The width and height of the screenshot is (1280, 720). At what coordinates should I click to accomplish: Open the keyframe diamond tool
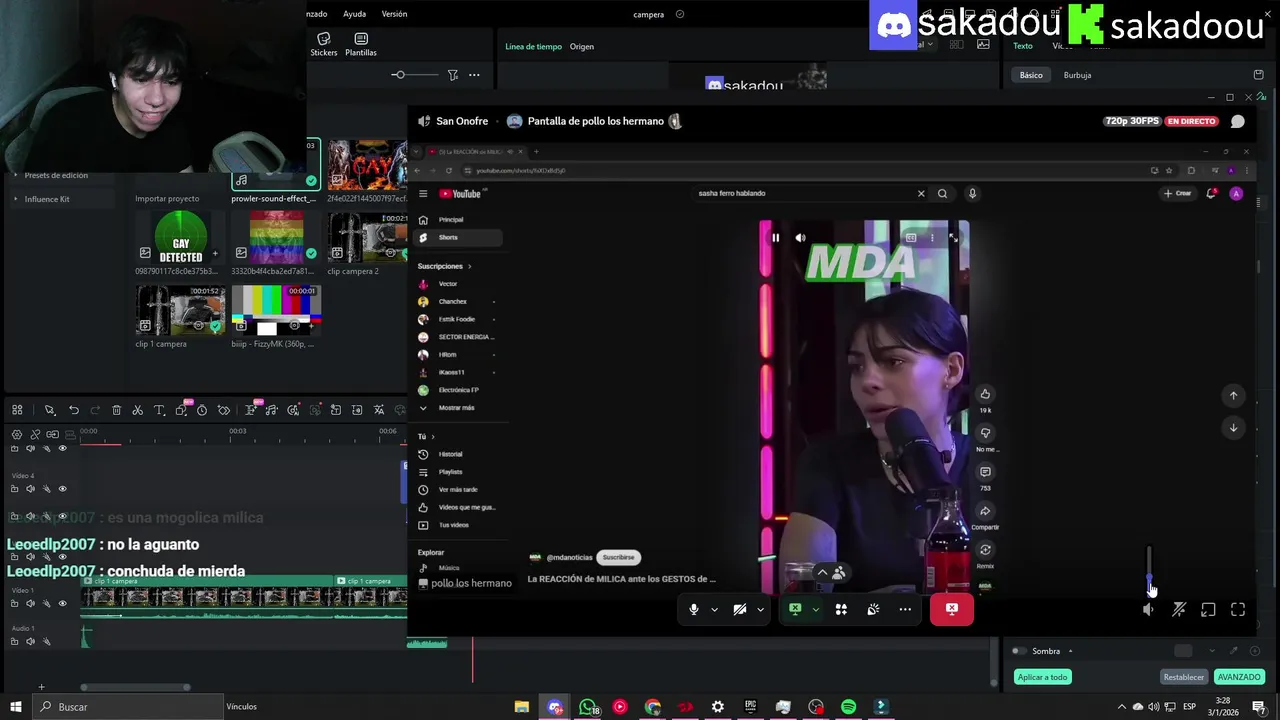point(224,410)
